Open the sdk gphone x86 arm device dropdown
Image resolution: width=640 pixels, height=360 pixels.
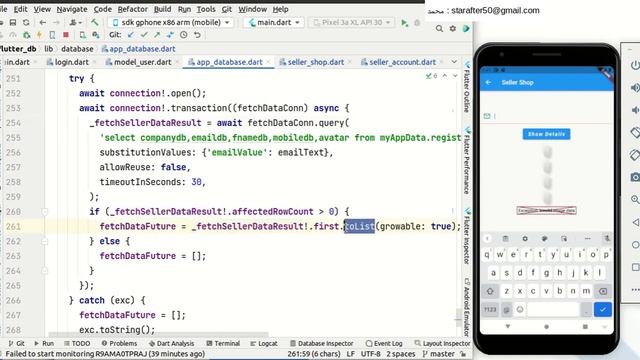point(171,22)
